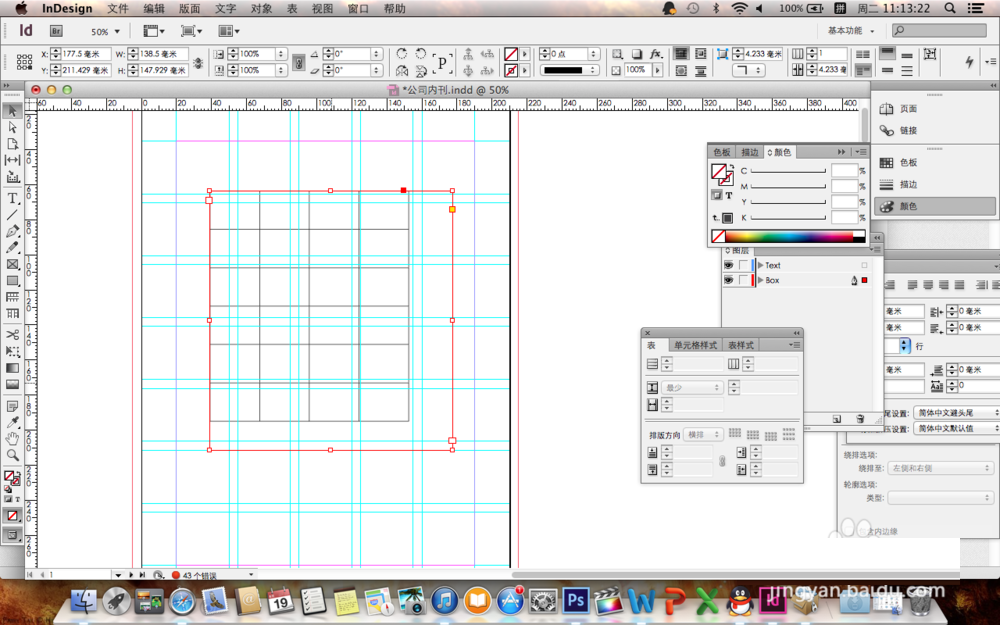Select the Eyedropper tool

click(13, 422)
